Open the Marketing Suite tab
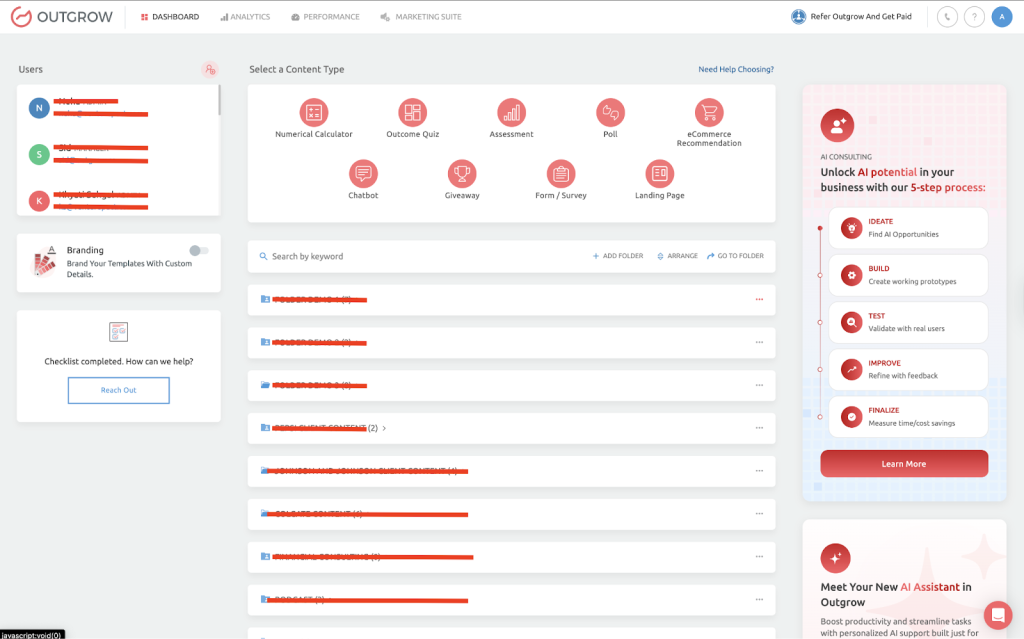Screen dimensions: 1024x639 [421, 17]
